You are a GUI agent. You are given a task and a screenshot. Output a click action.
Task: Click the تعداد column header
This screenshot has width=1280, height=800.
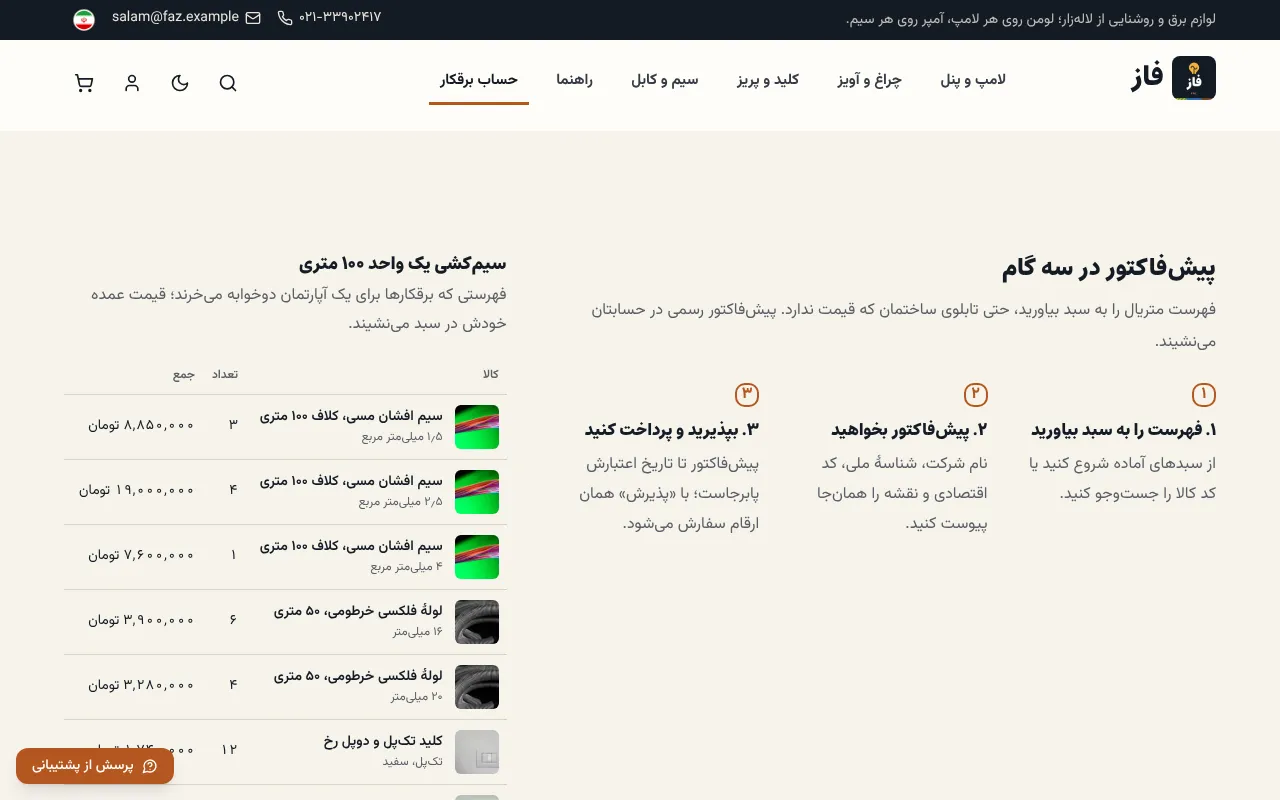[x=224, y=374]
